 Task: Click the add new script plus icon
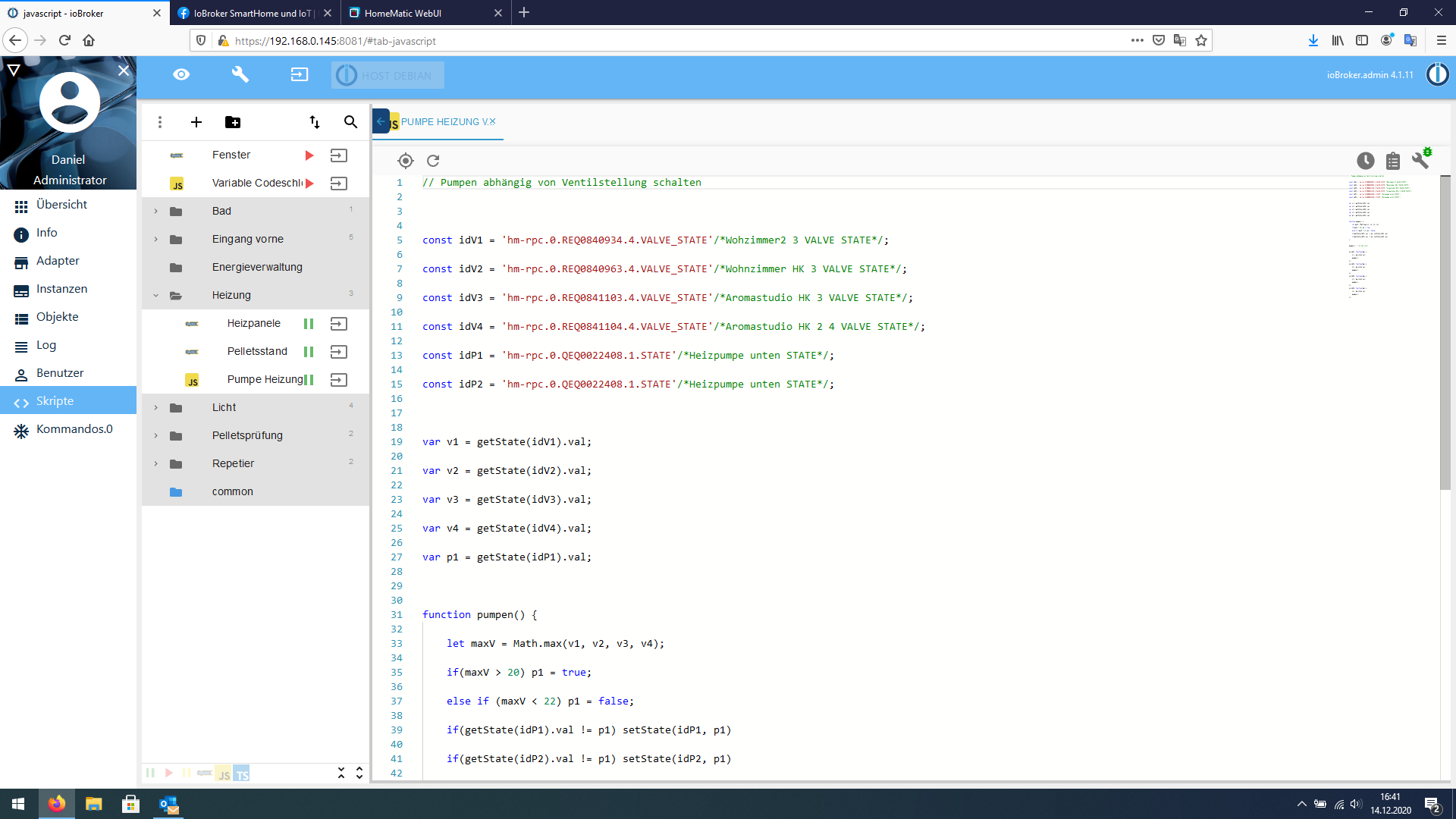coord(196,122)
